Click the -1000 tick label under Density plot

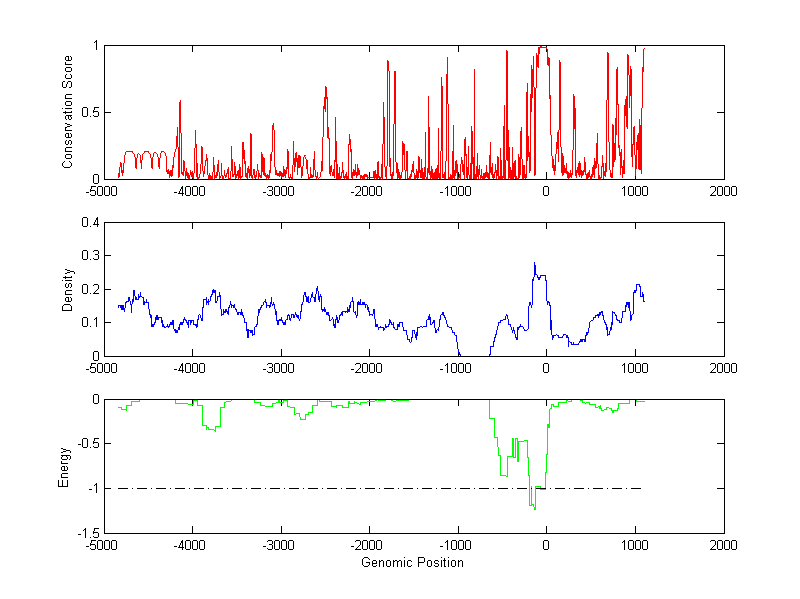456,369
